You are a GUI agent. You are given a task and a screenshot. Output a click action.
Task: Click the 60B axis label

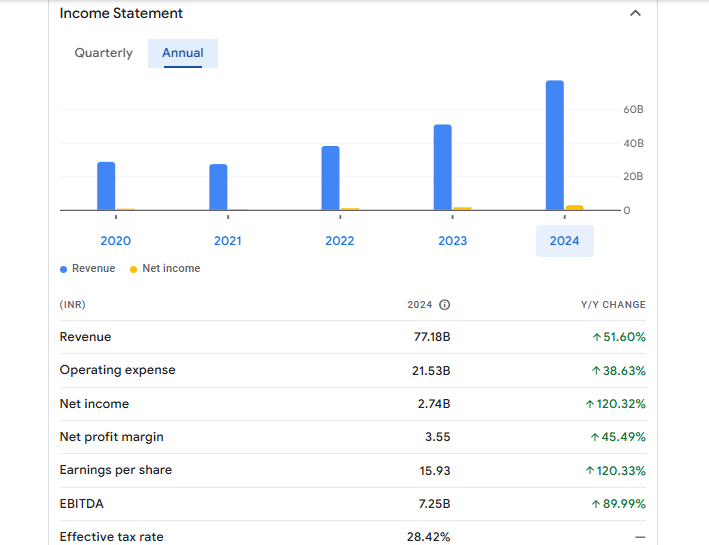(x=633, y=109)
